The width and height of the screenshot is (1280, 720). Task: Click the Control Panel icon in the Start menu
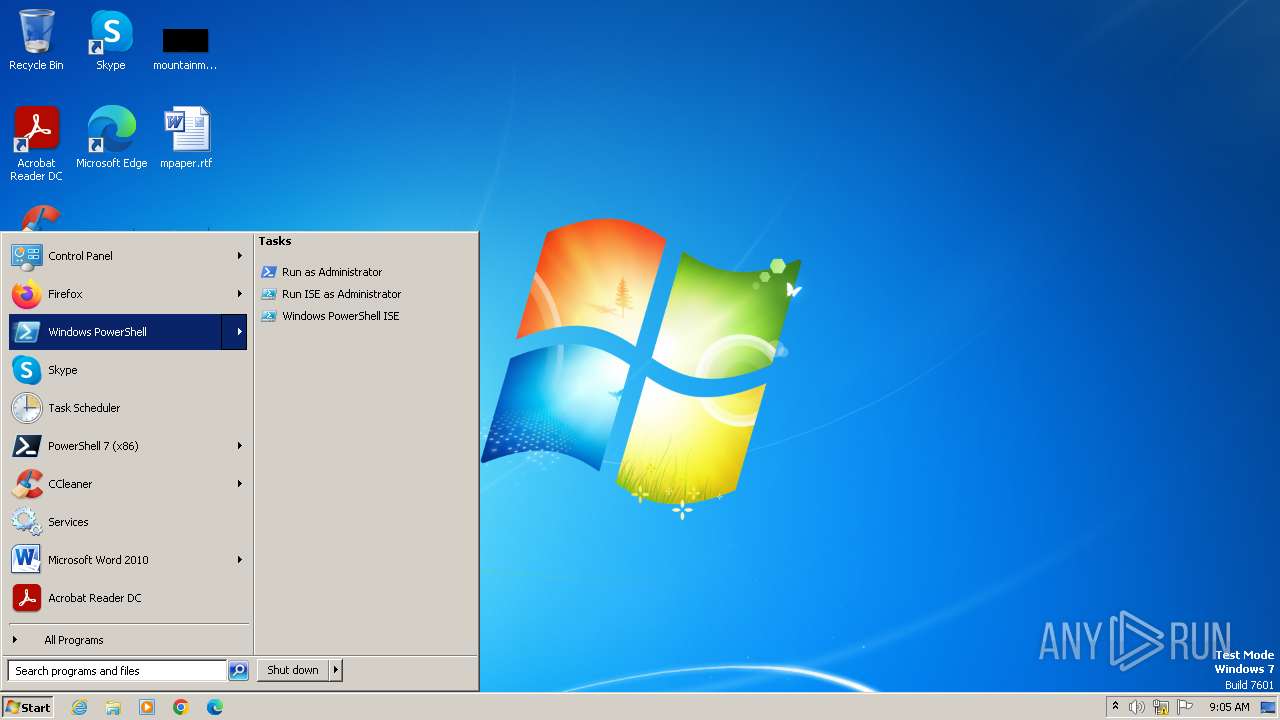[x=27, y=256]
